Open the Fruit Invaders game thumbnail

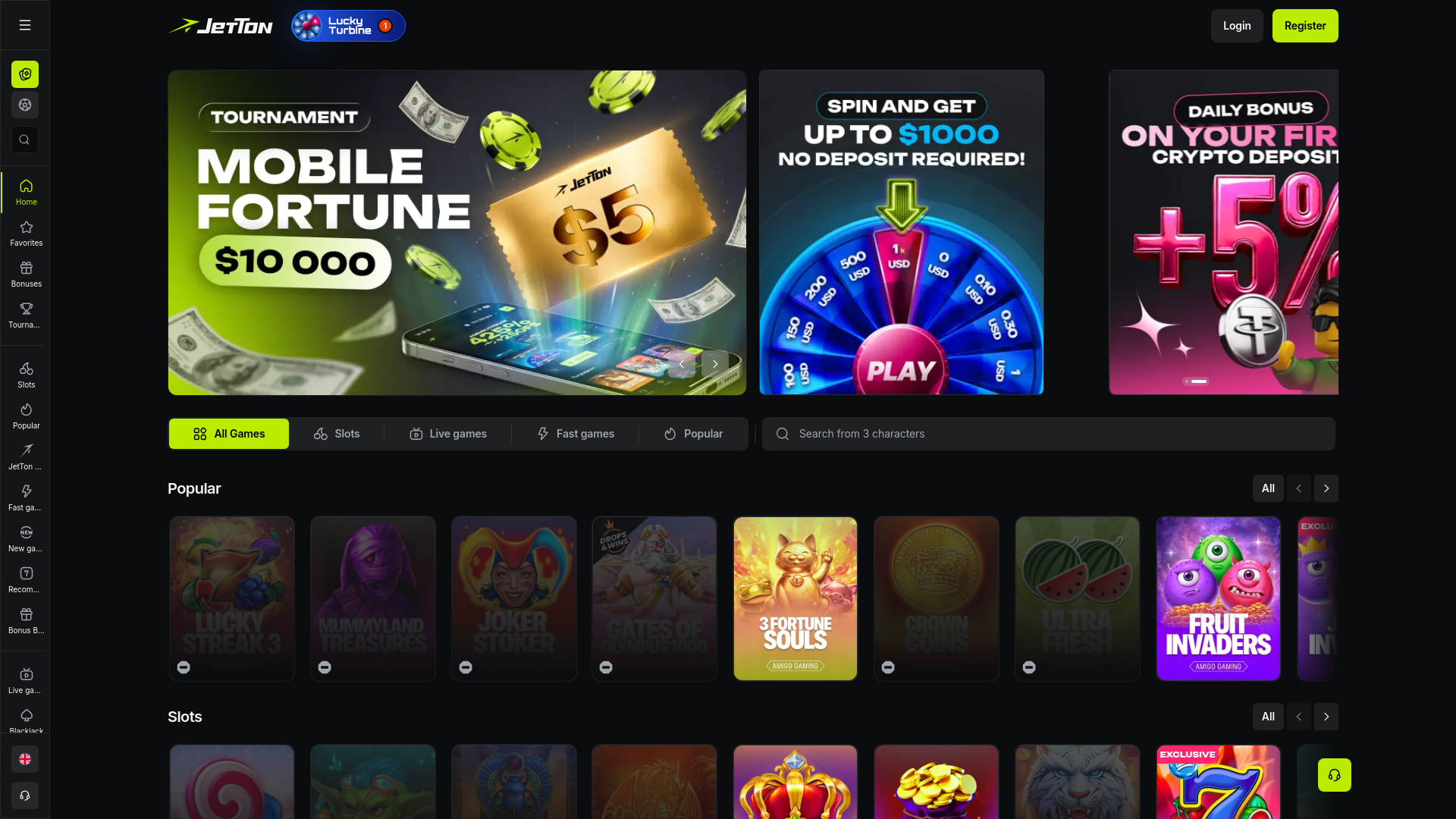pyautogui.click(x=1218, y=598)
